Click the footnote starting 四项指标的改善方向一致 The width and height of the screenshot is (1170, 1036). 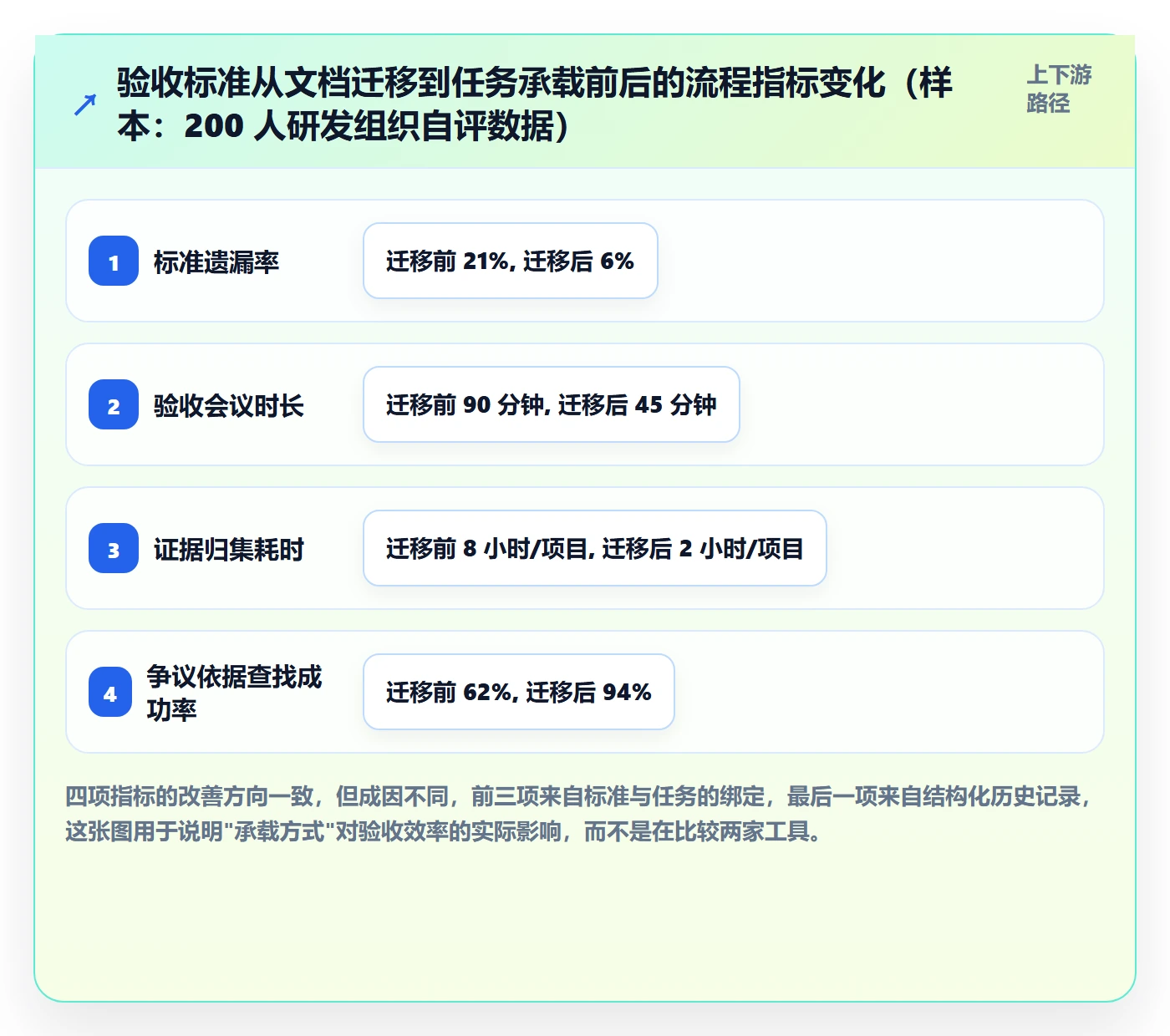click(x=580, y=814)
